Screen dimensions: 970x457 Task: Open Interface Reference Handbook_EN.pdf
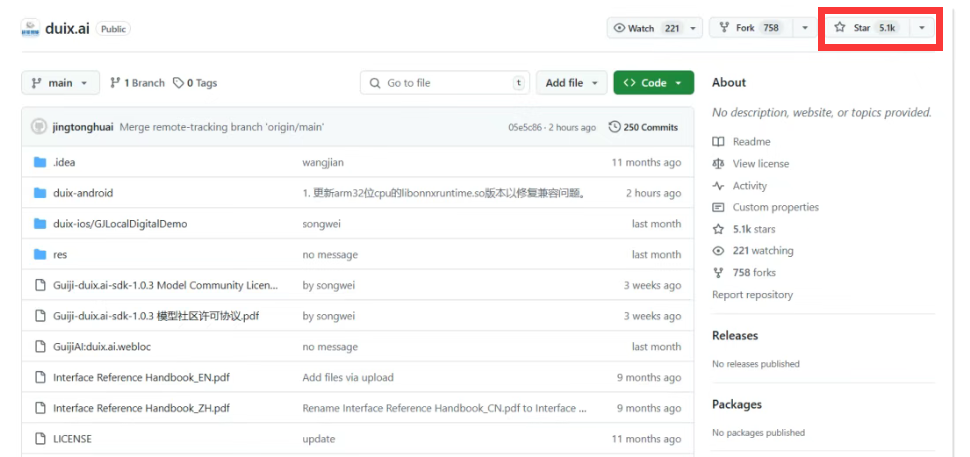pos(142,377)
